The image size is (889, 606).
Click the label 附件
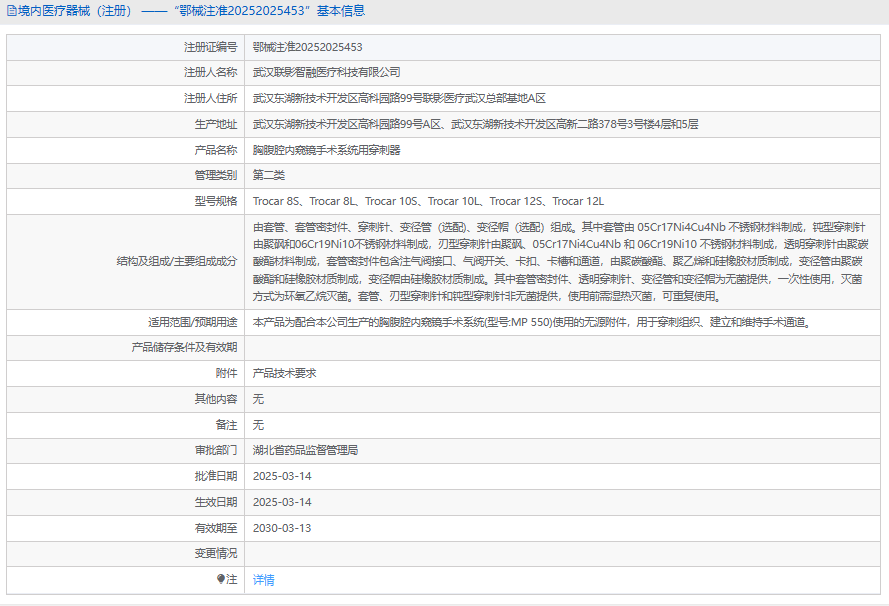(x=227, y=374)
